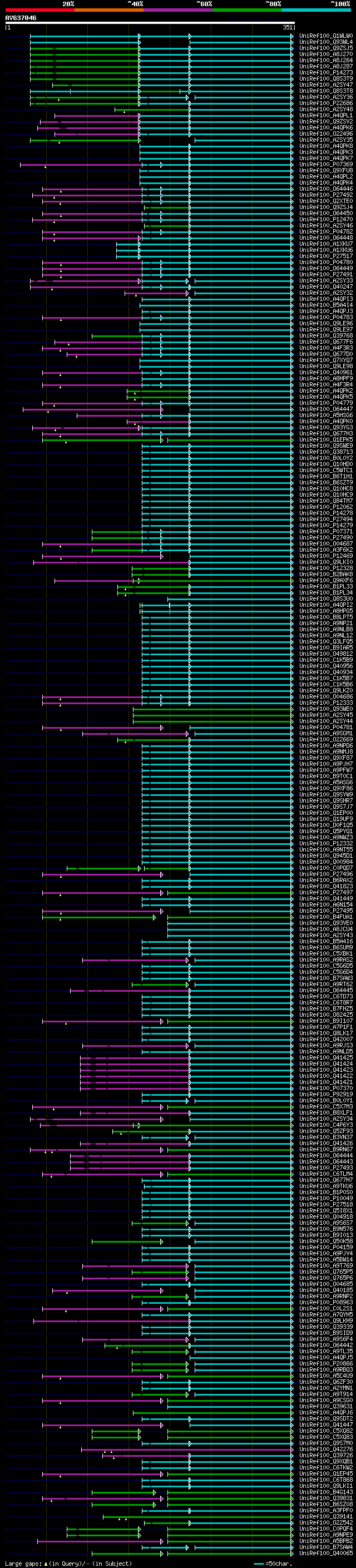Select the UniRef100_Q50K58 label

pyautogui.click(x=326, y=1241)
